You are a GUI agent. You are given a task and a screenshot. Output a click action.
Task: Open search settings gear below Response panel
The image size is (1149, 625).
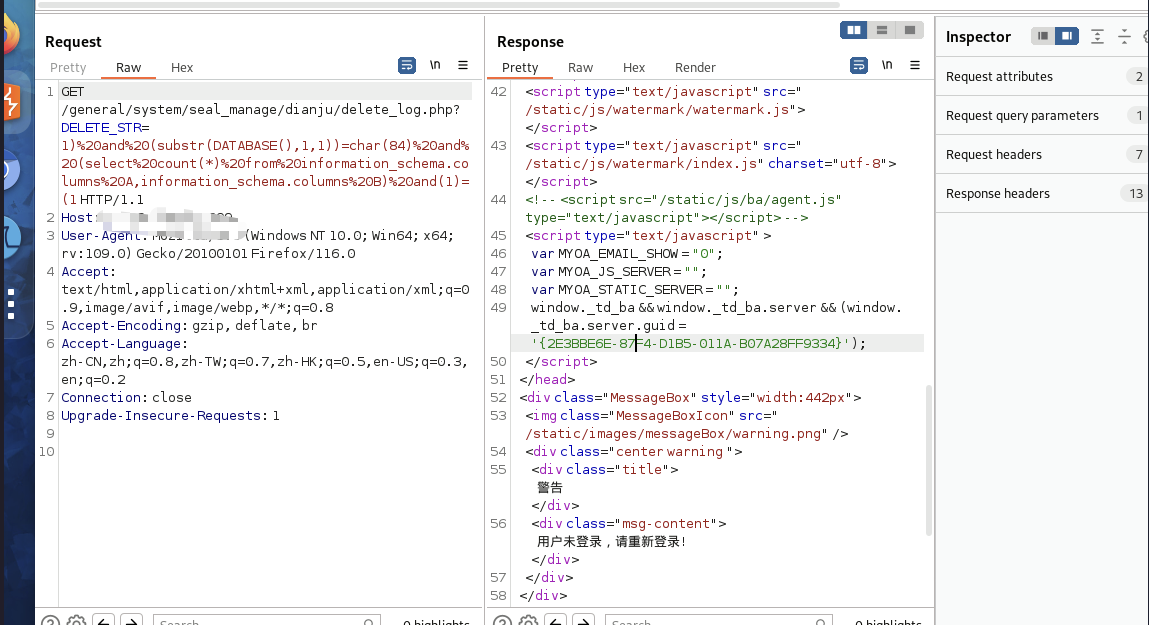tap(528, 621)
